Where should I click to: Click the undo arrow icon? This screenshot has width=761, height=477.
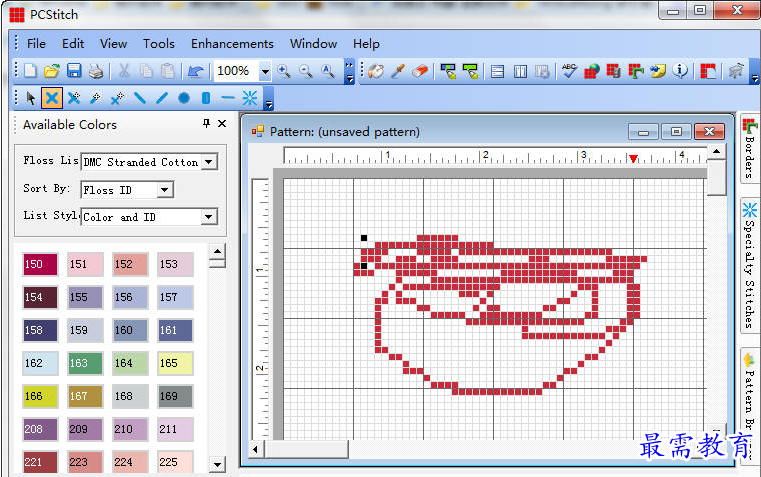tap(195, 72)
